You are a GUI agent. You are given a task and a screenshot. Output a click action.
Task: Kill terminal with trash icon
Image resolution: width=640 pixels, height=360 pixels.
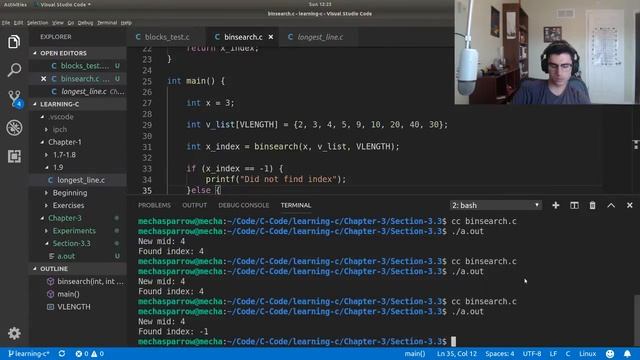pos(592,205)
